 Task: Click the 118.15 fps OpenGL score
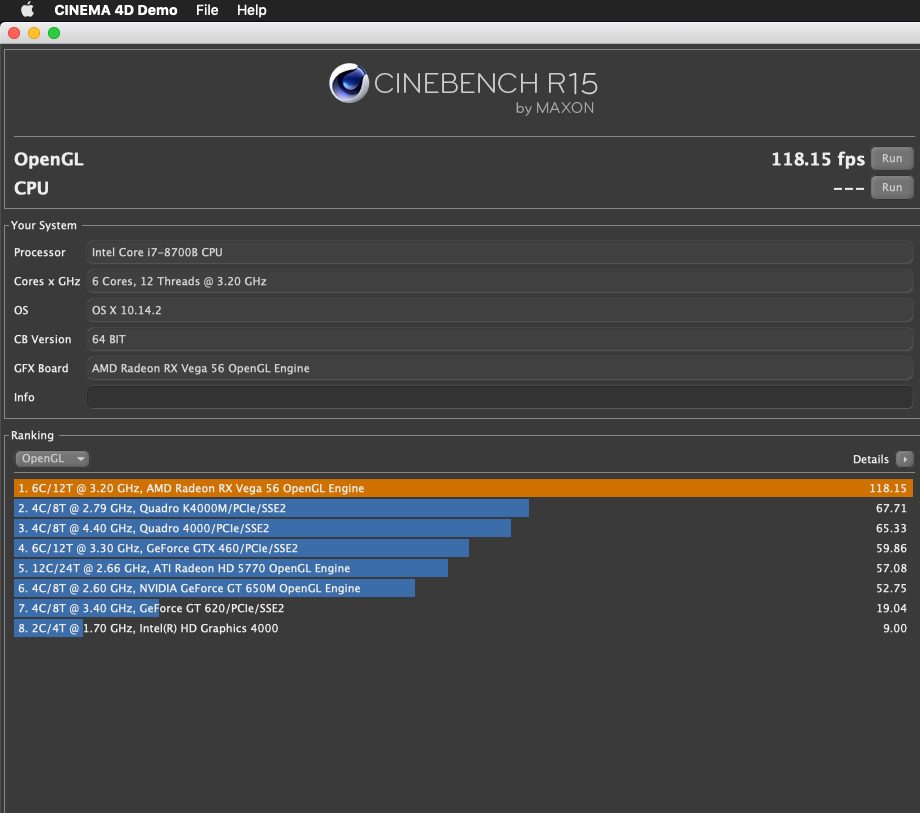coord(817,159)
